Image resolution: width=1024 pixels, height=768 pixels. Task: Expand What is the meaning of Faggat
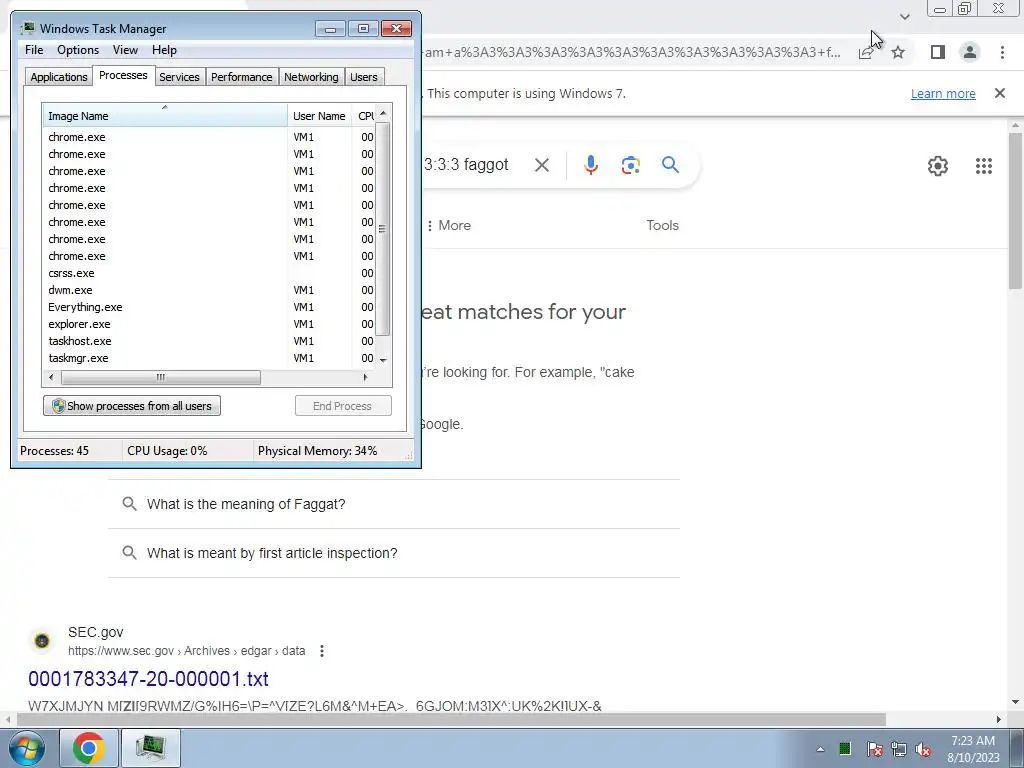(x=394, y=504)
